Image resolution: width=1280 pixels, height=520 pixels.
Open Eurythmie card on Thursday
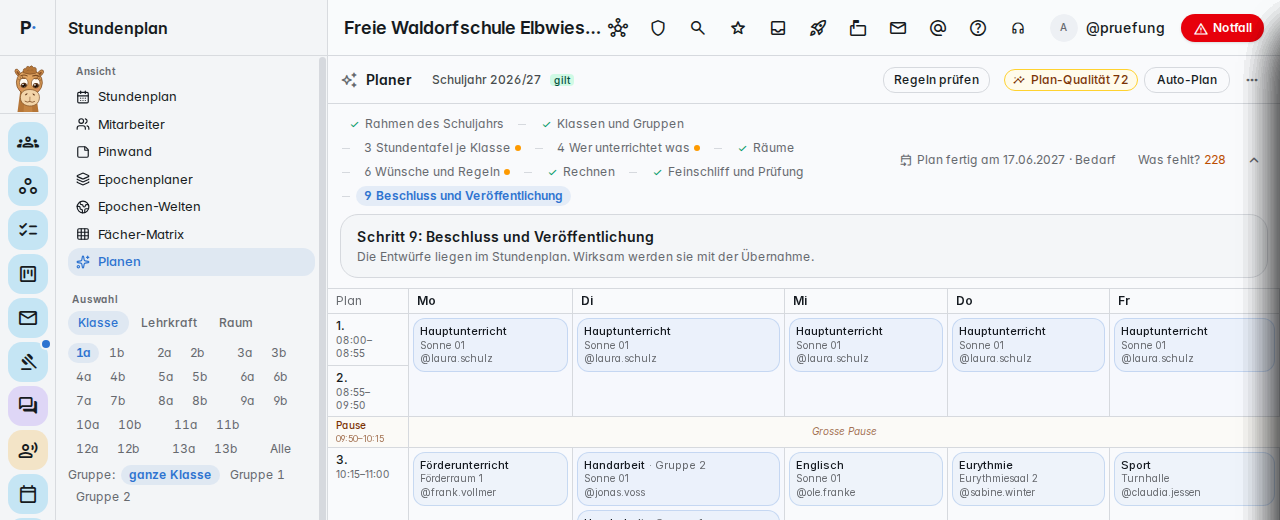[x=1028, y=479]
